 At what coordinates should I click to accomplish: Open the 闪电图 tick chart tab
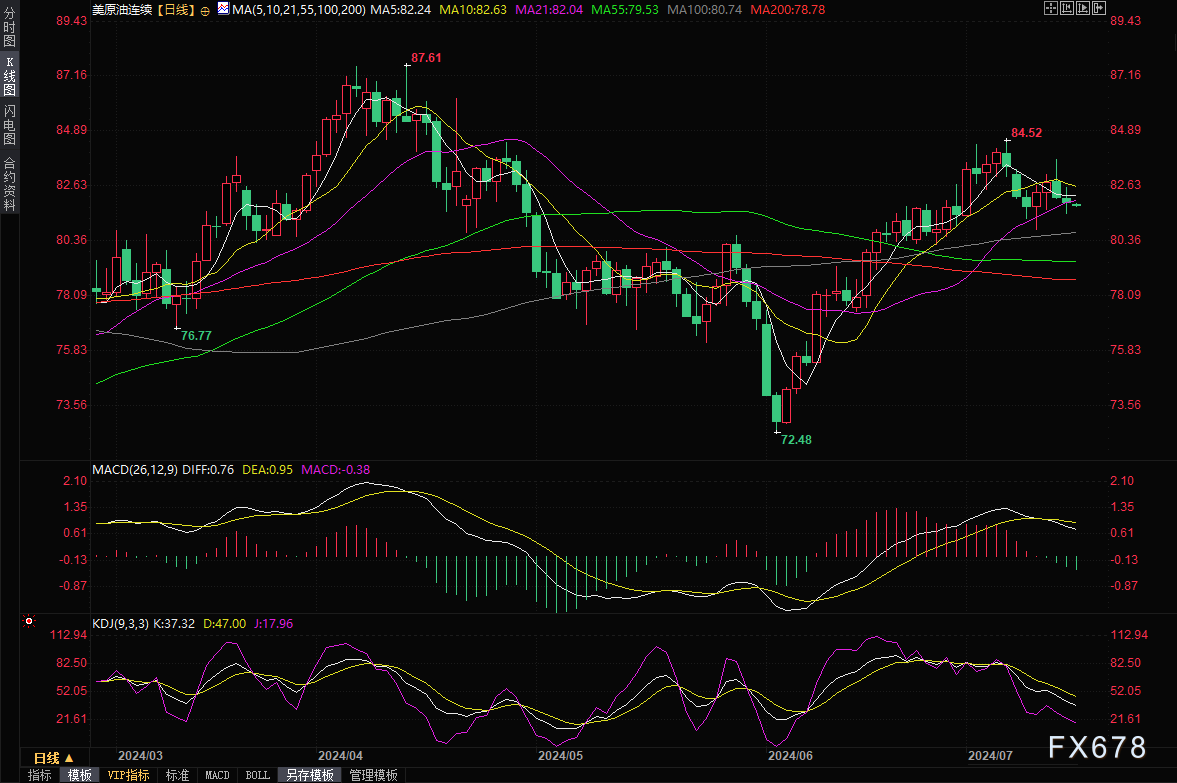coord(9,125)
